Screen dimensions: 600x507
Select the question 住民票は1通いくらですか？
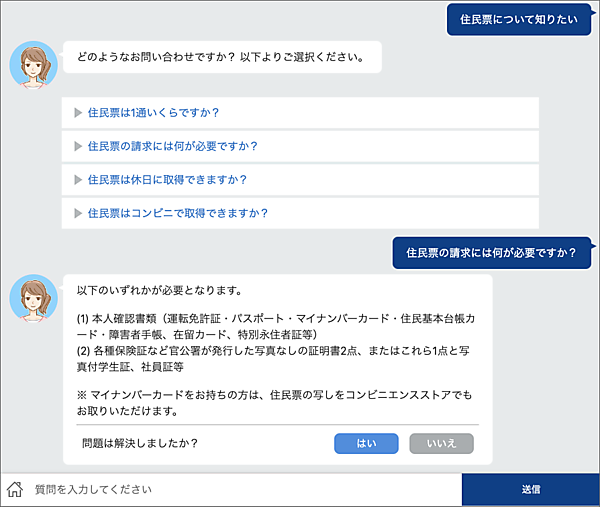(x=153, y=112)
